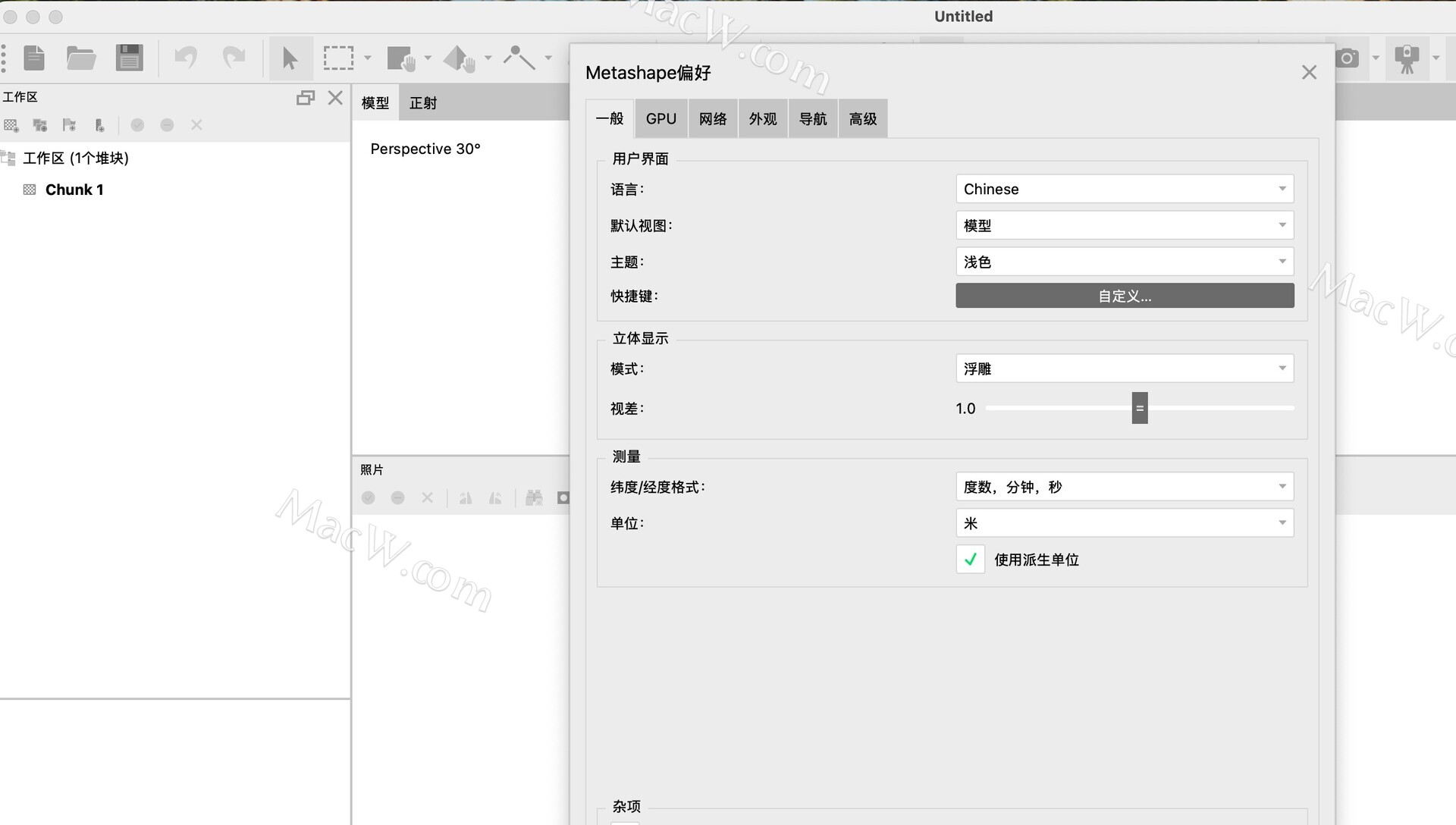1456x825 pixels.
Task: Float the 工作区 panel with undock icon
Action: pyautogui.click(x=306, y=97)
